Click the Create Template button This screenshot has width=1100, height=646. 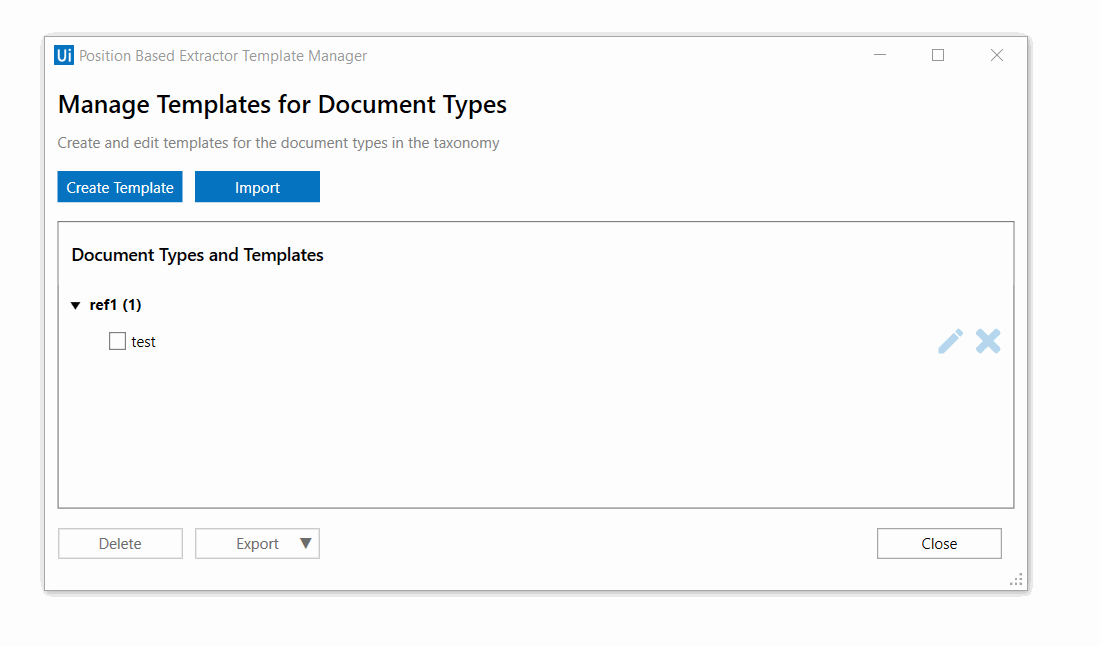pyautogui.click(x=119, y=187)
